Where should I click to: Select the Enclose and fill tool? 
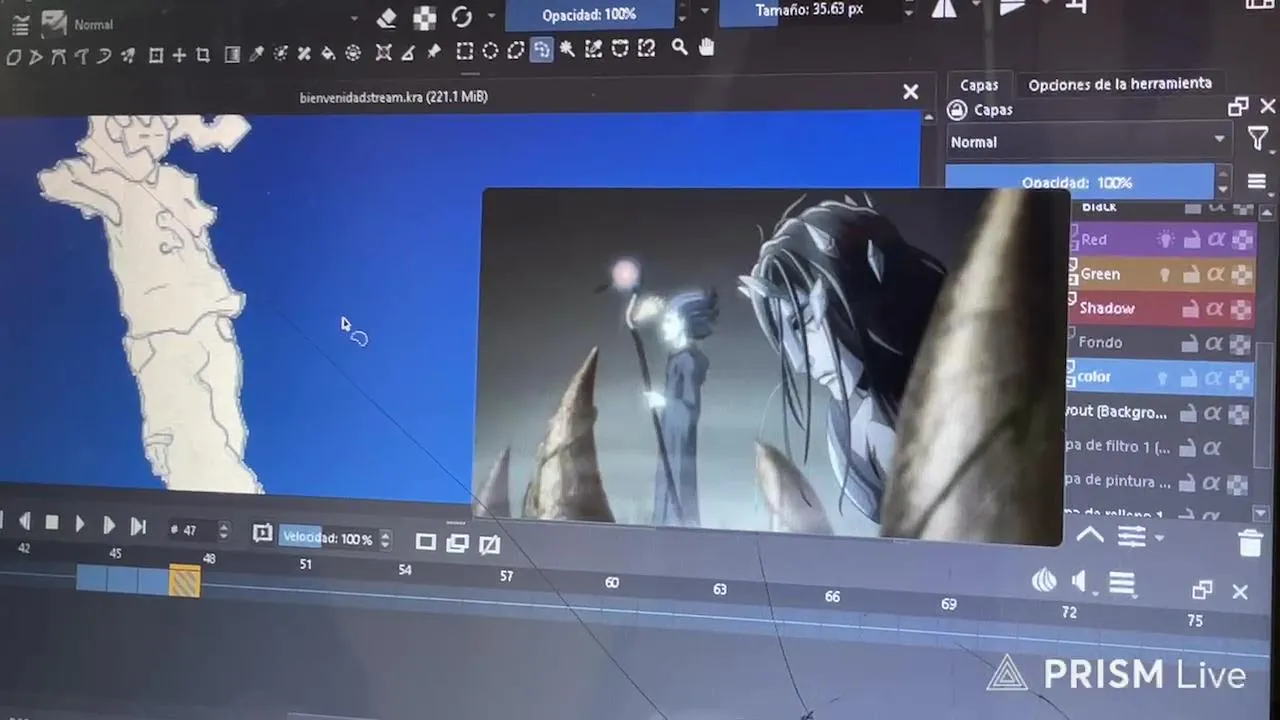click(x=353, y=53)
